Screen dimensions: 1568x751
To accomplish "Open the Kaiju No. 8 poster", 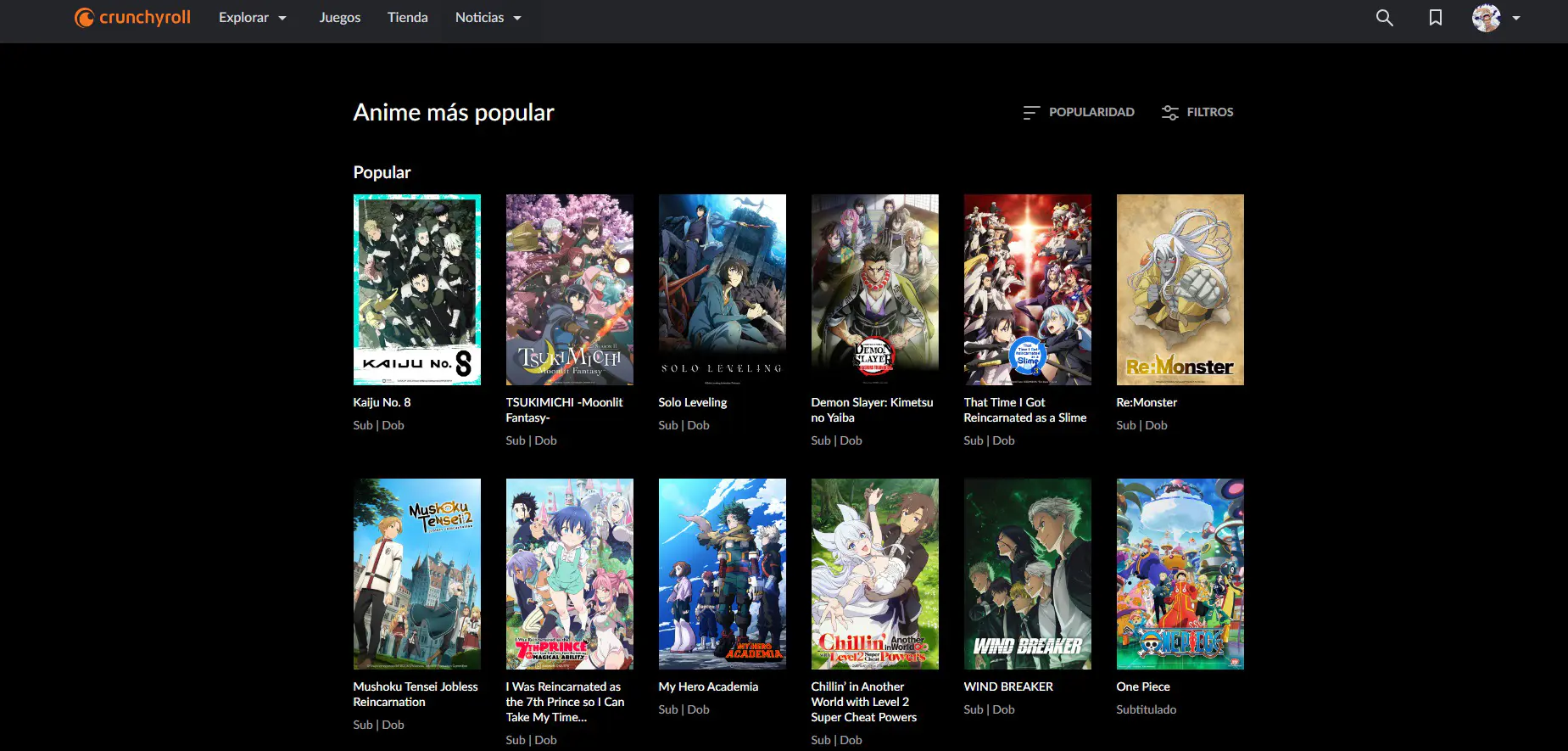I will tap(417, 289).
